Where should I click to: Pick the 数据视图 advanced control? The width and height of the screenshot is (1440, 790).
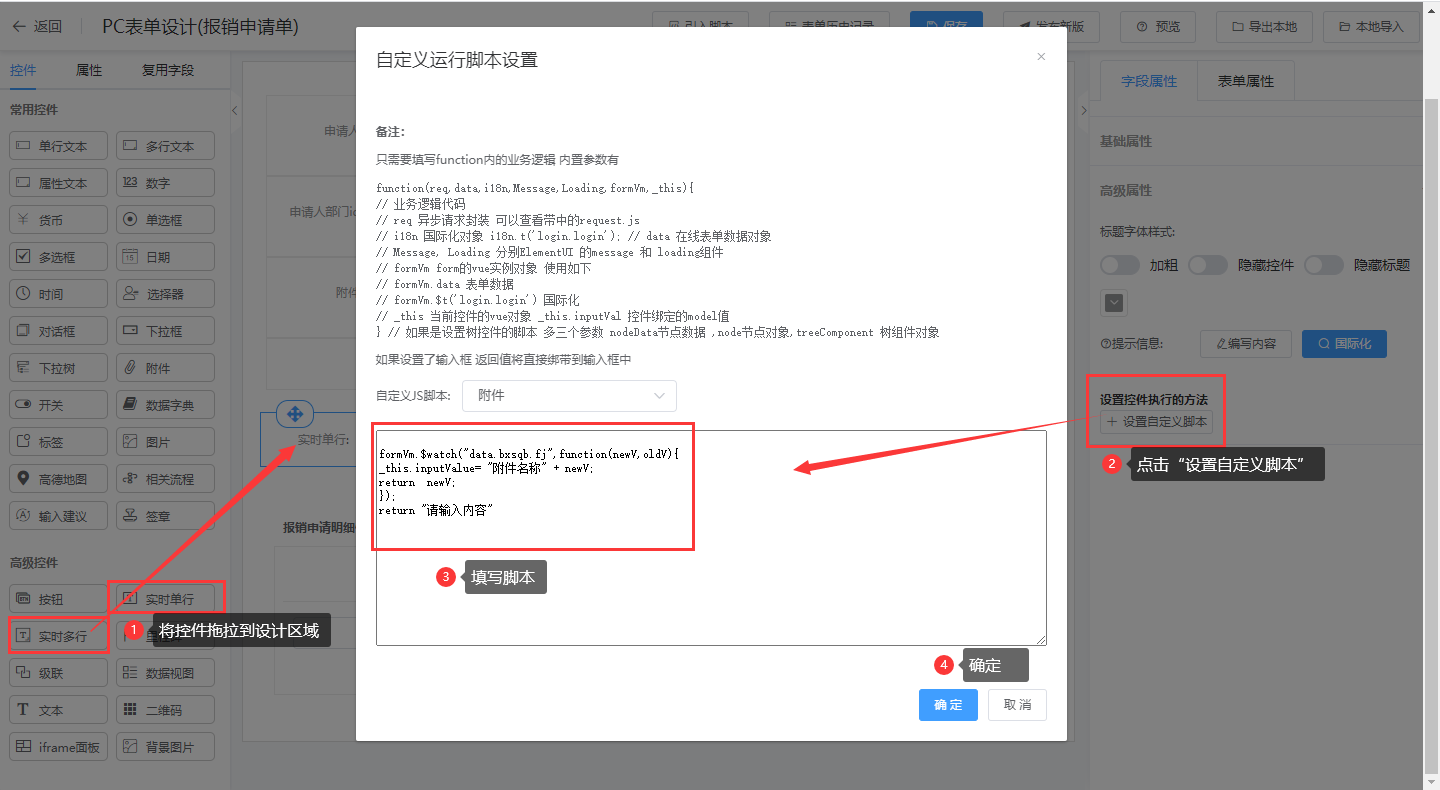pyautogui.click(x=165, y=673)
